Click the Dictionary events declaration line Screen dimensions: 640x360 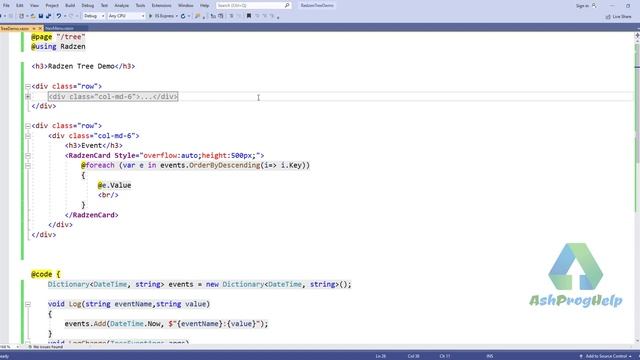[x=200, y=284]
